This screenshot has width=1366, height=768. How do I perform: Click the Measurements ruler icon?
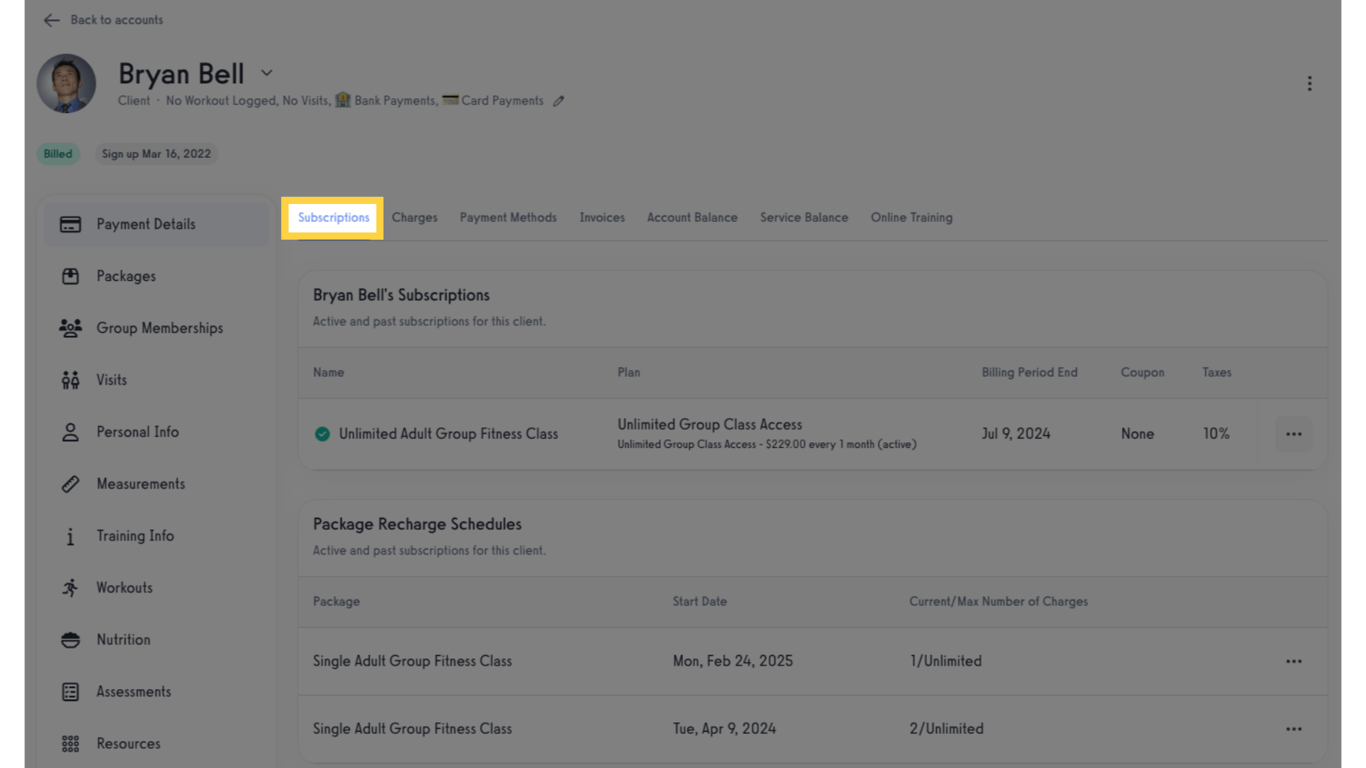[68, 484]
